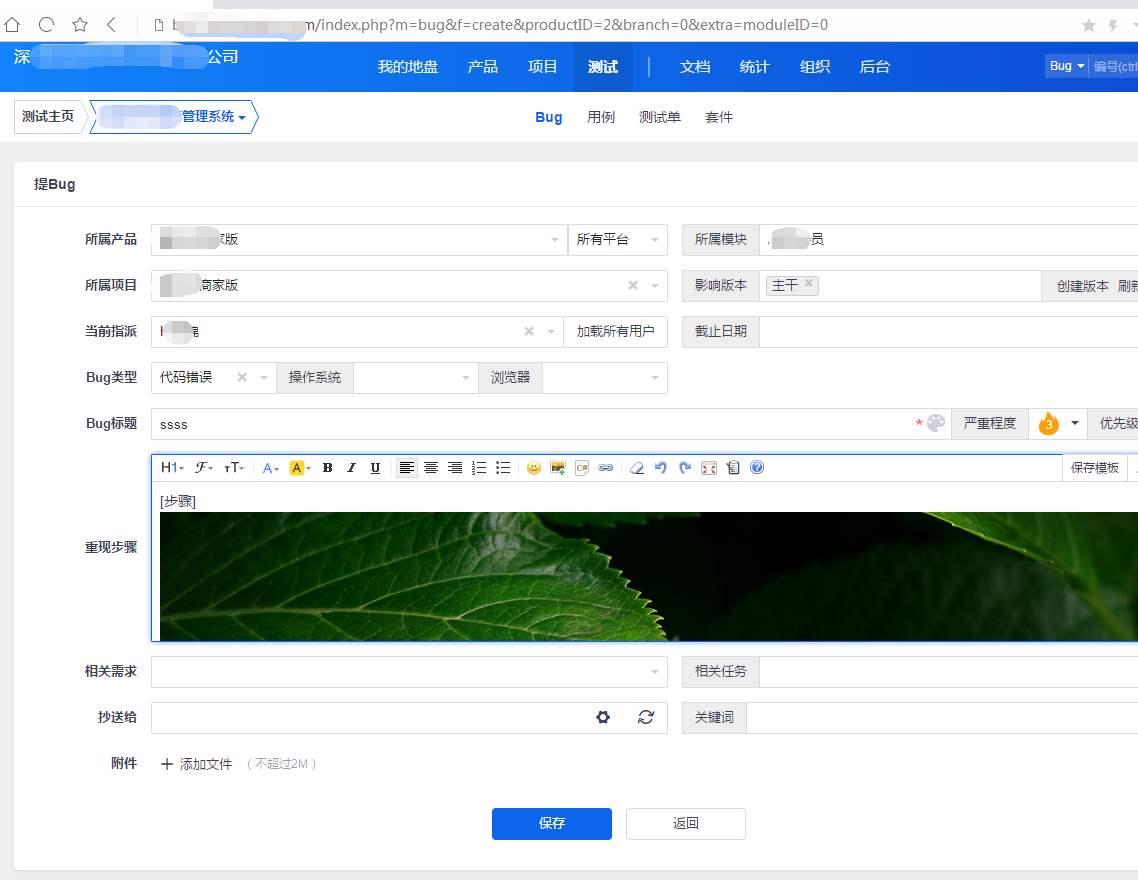Open the title color palette picker
1138x880 pixels.
[x=936, y=423]
